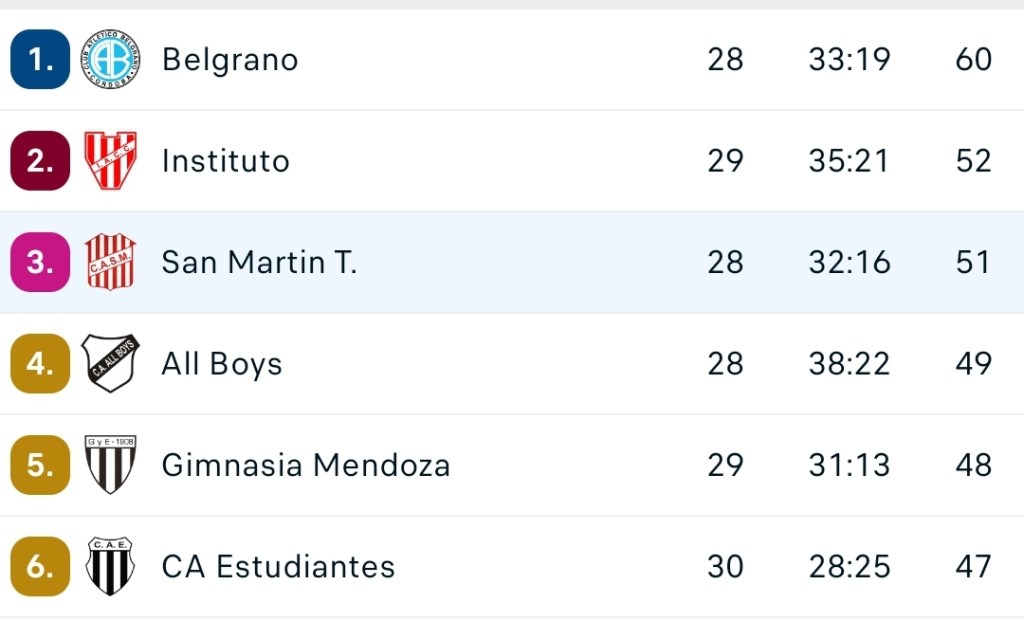
Task: Click the blue rank 1 badge
Action: point(40,59)
